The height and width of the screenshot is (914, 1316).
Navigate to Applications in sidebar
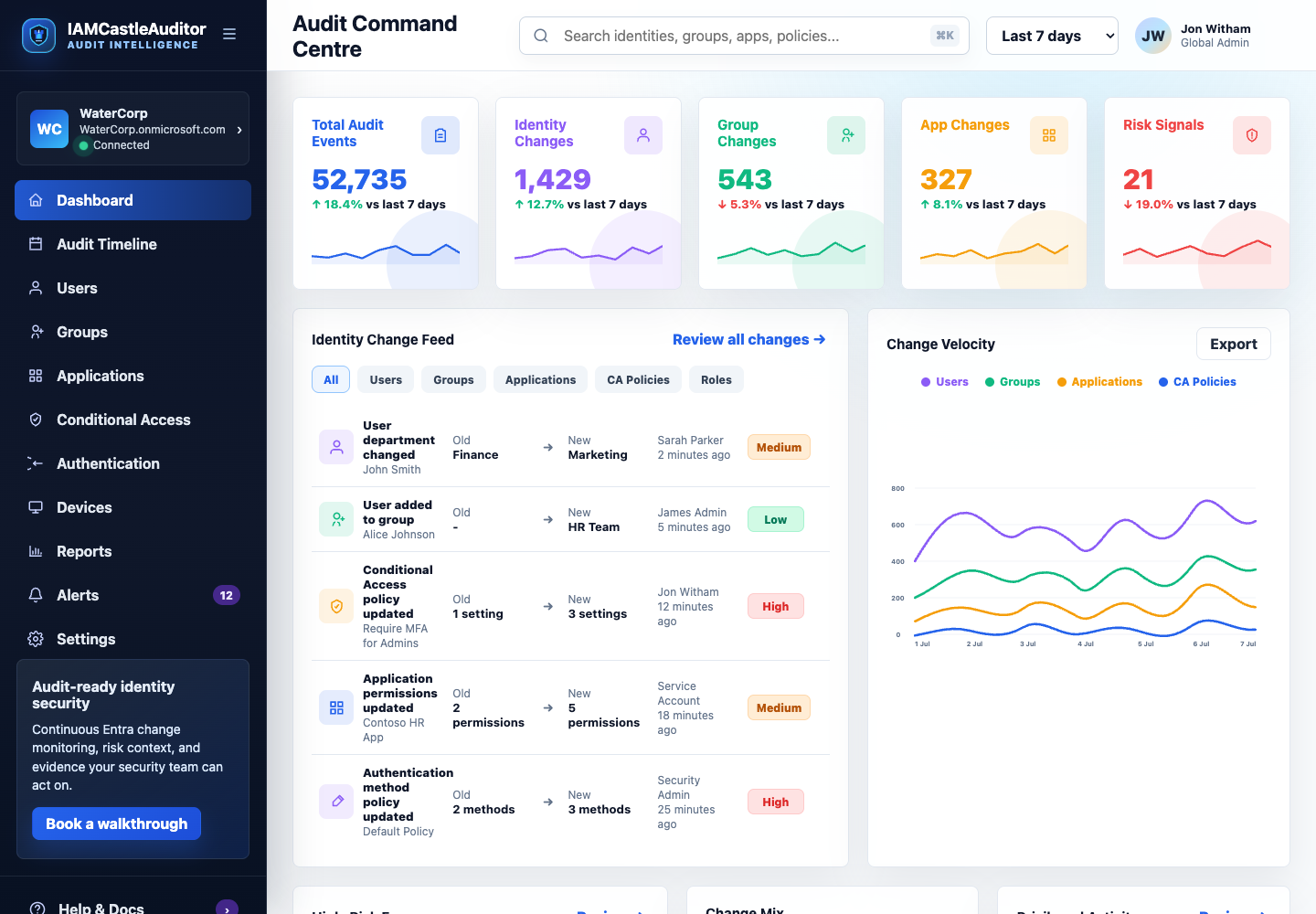coord(133,376)
